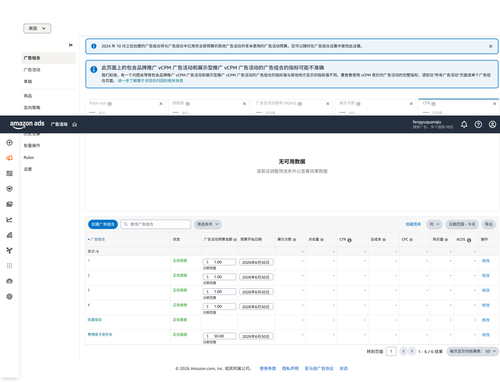
Task: Click info icon next to CTR column header
Action: coord(349,240)
